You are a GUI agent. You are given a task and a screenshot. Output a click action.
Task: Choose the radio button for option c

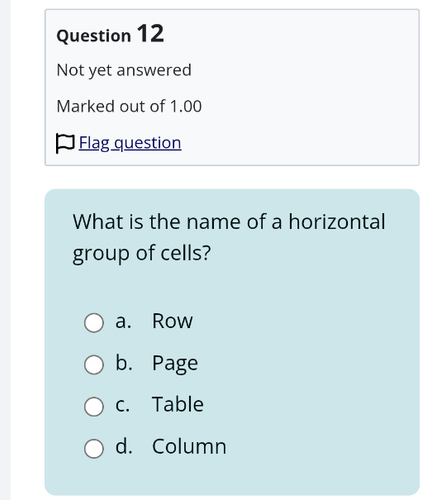point(94,406)
